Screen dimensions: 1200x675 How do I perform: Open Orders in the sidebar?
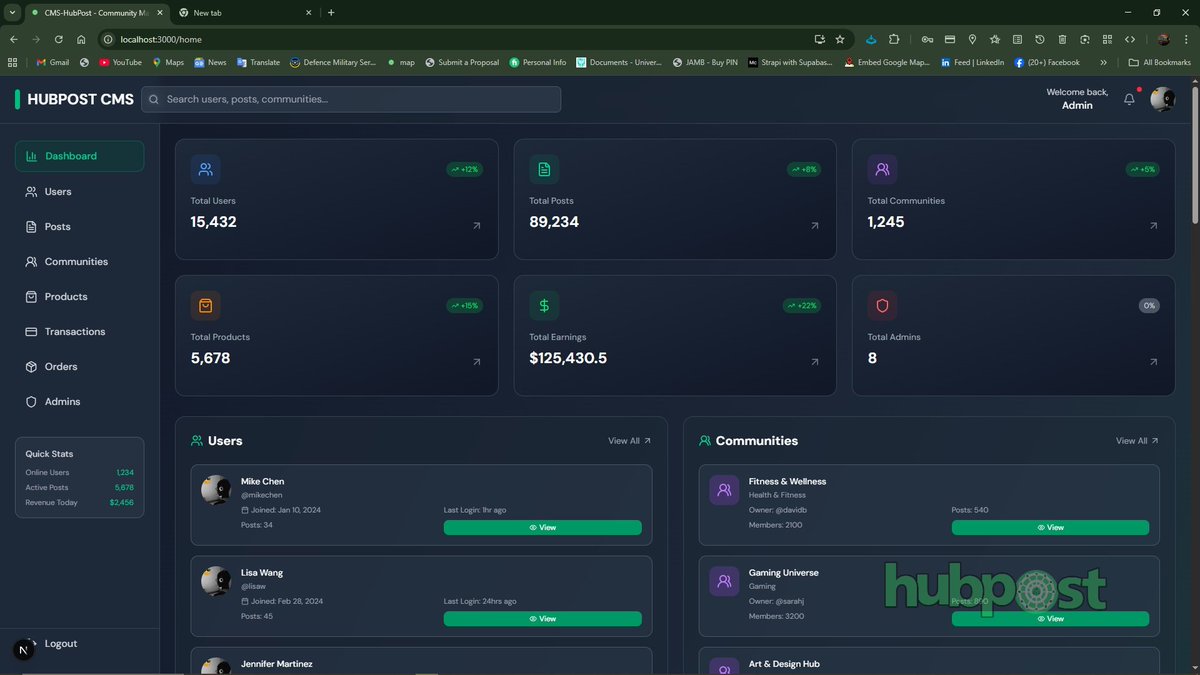(79, 366)
